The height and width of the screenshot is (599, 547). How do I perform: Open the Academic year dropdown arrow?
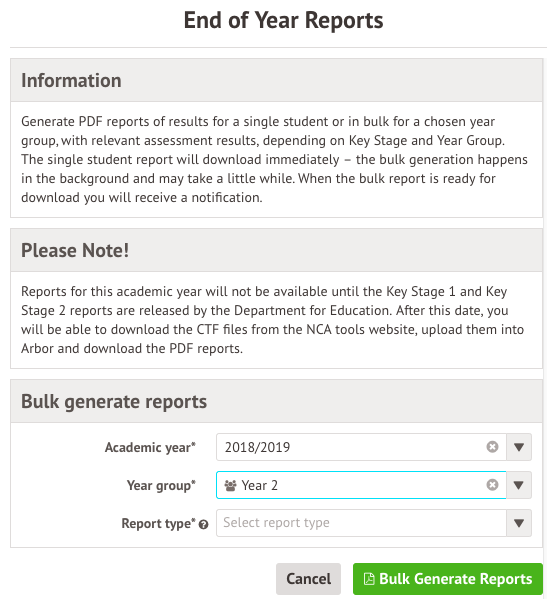click(x=519, y=447)
